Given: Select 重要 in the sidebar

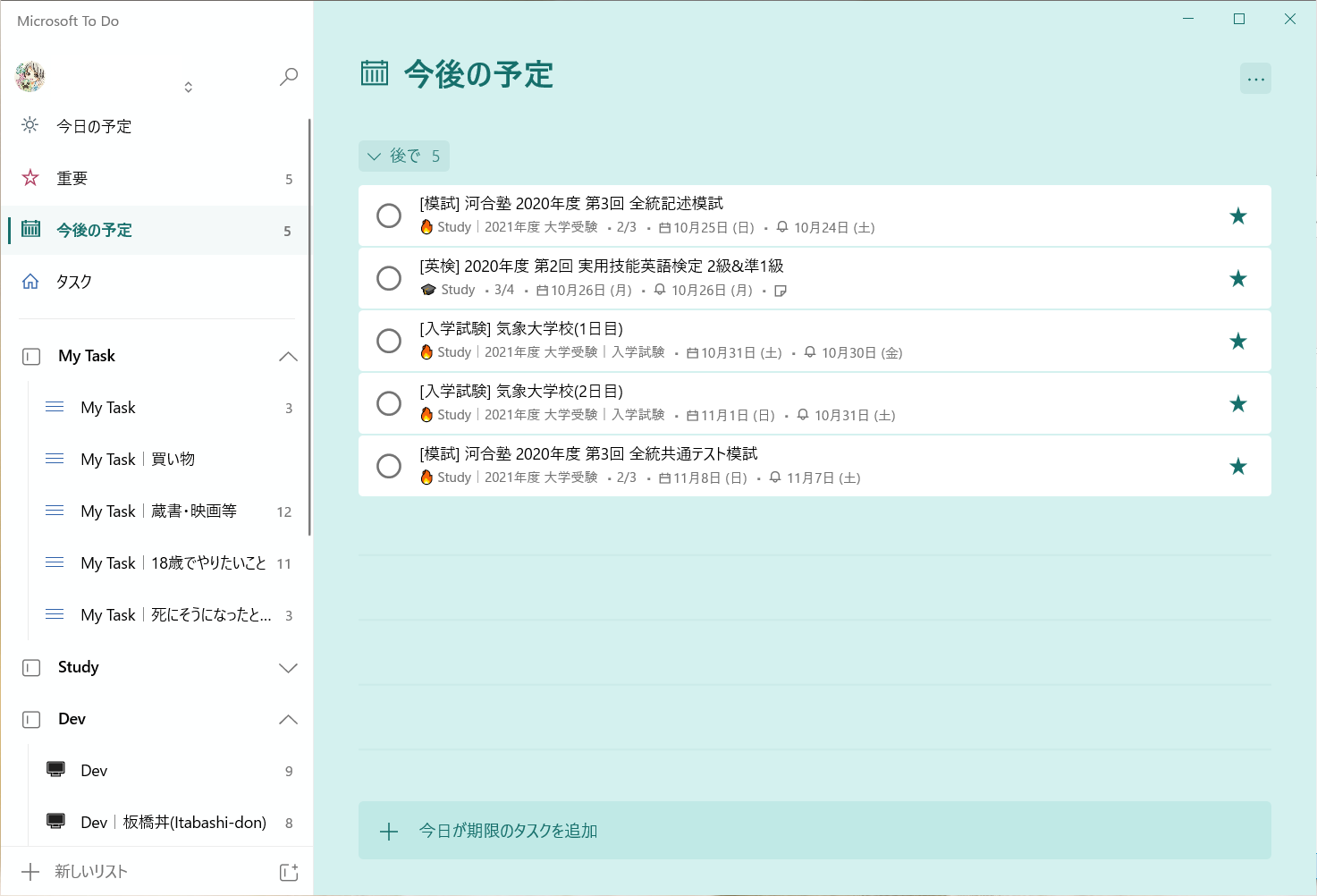Looking at the screenshot, I should click(x=72, y=178).
